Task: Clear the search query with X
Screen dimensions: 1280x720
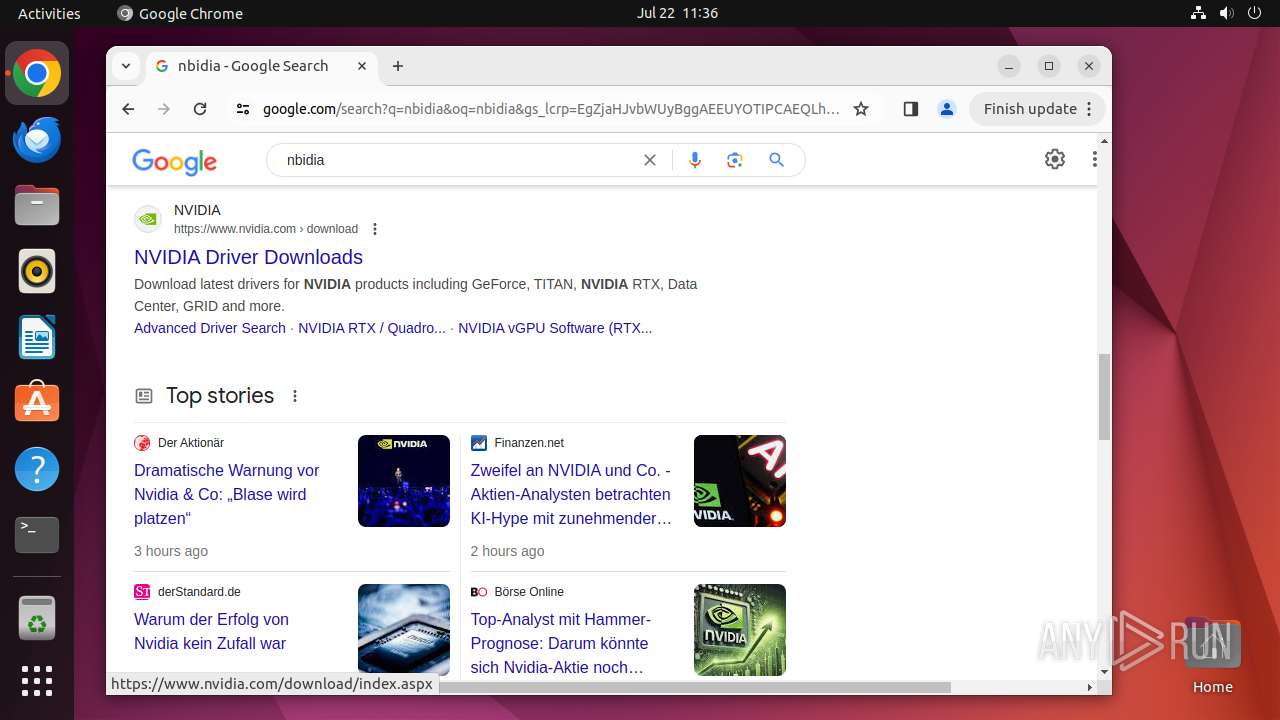Action: (650, 160)
